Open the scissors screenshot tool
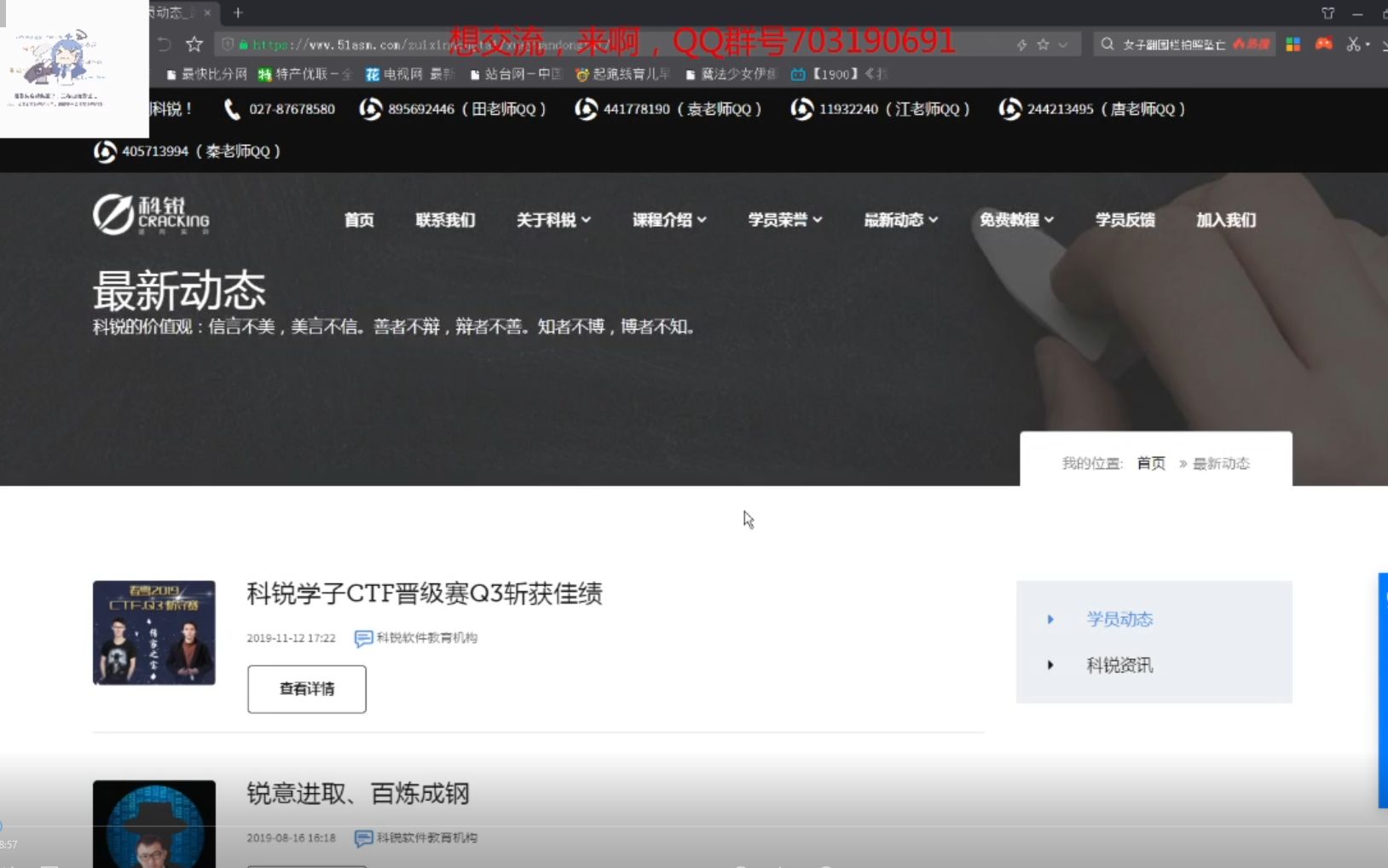1388x868 pixels. tap(1353, 43)
